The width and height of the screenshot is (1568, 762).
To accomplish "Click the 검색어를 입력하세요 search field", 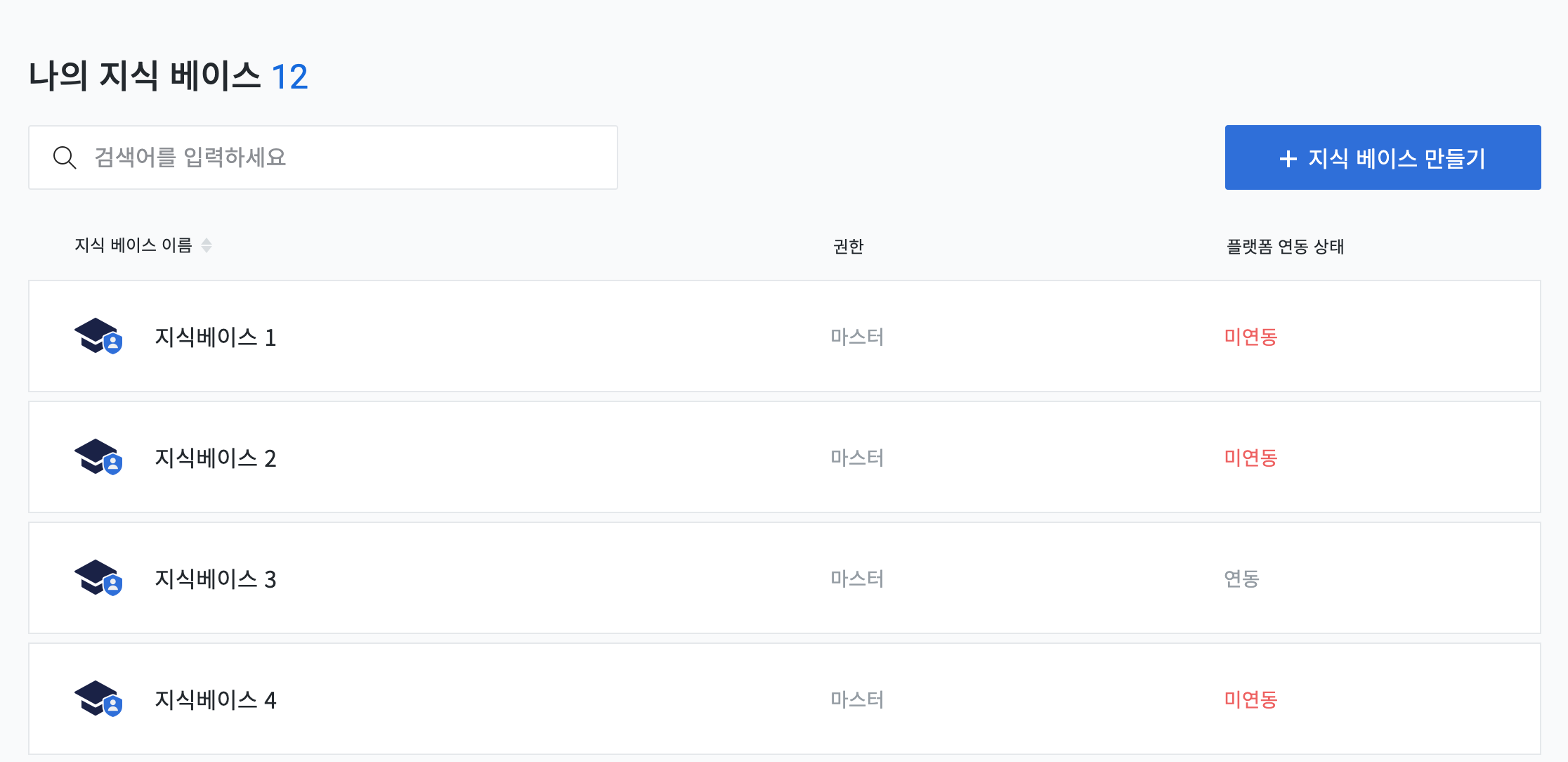I will pos(323,157).
